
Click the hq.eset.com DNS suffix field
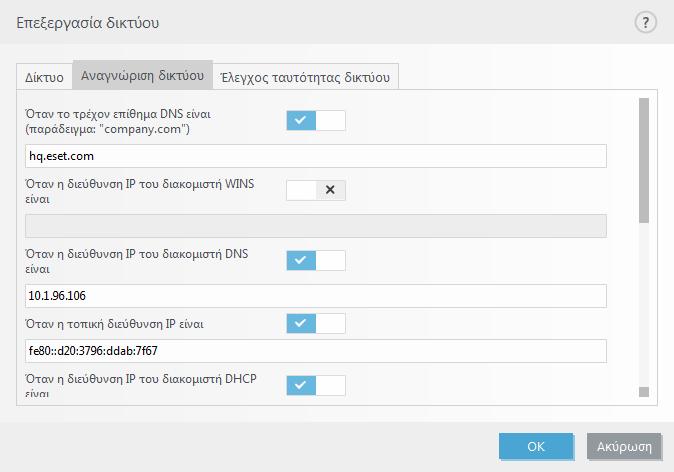316,156
